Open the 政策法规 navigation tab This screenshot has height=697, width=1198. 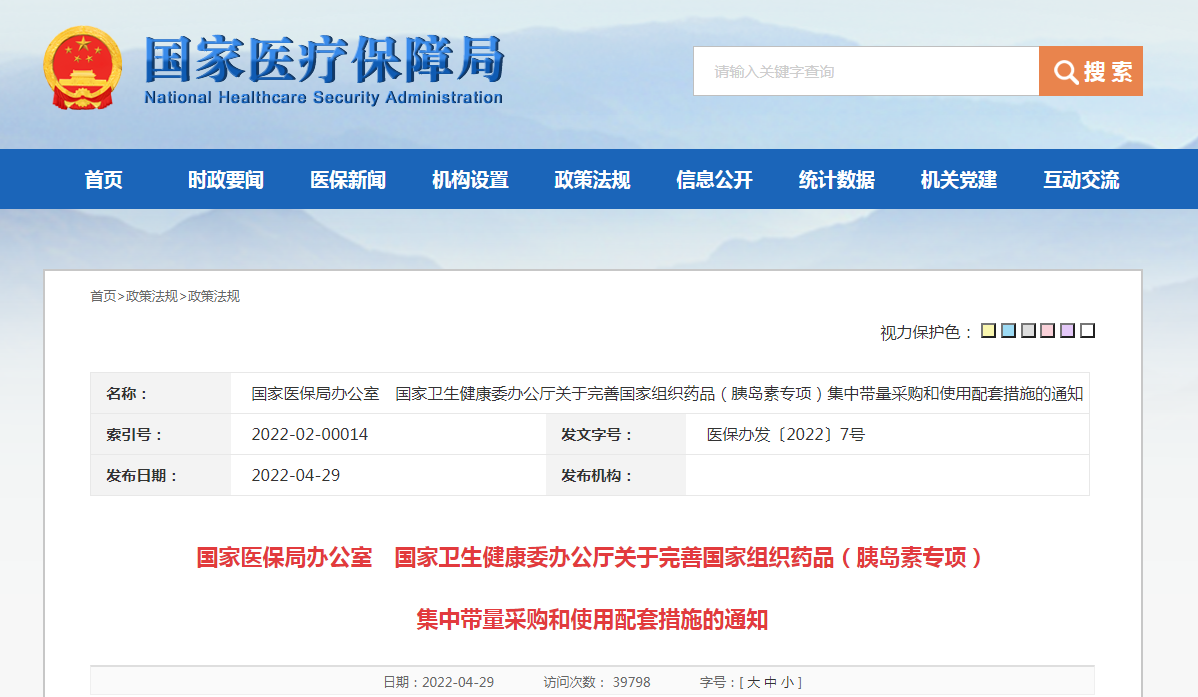click(592, 180)
